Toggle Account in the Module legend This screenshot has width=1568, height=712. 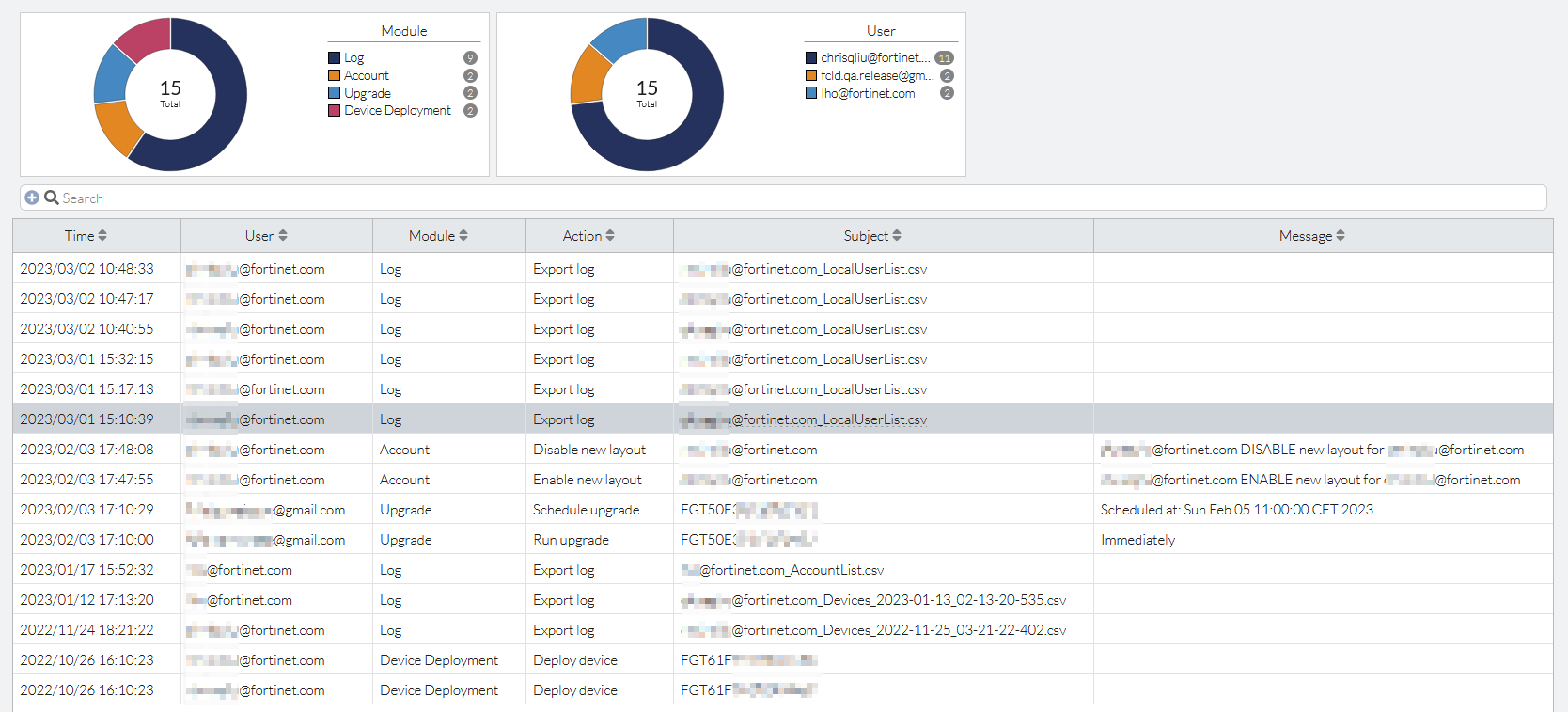(366, 75)
